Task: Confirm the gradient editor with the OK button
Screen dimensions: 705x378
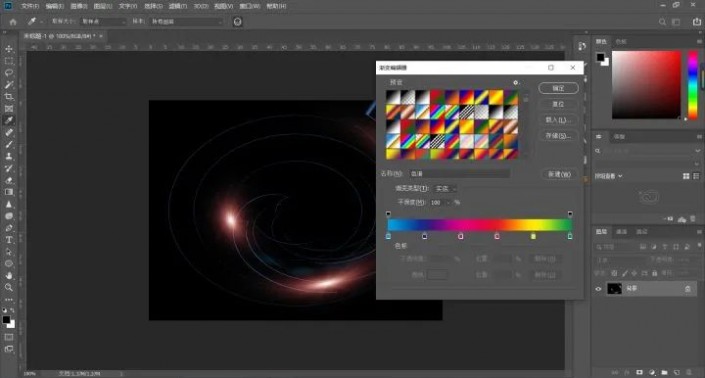Action: pos(558,88)
